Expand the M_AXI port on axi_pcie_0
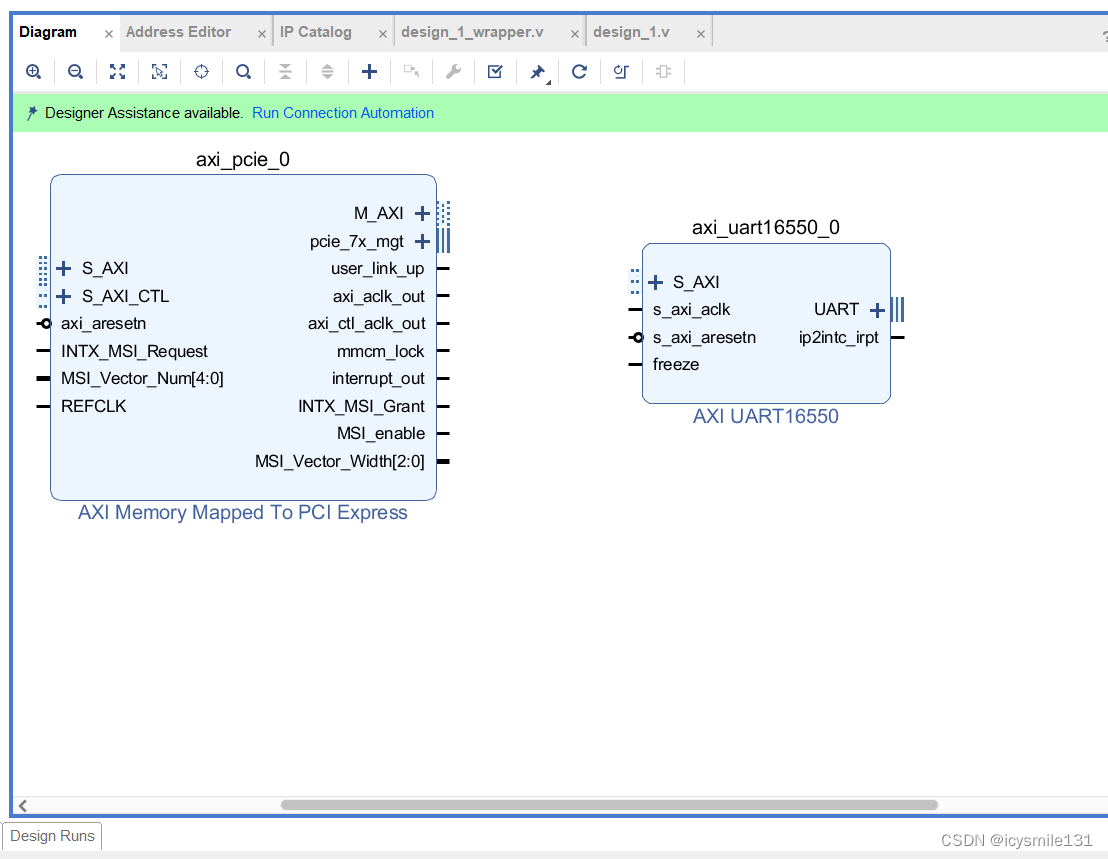Screen dimensions: 1108x859 tap(421, 213)
